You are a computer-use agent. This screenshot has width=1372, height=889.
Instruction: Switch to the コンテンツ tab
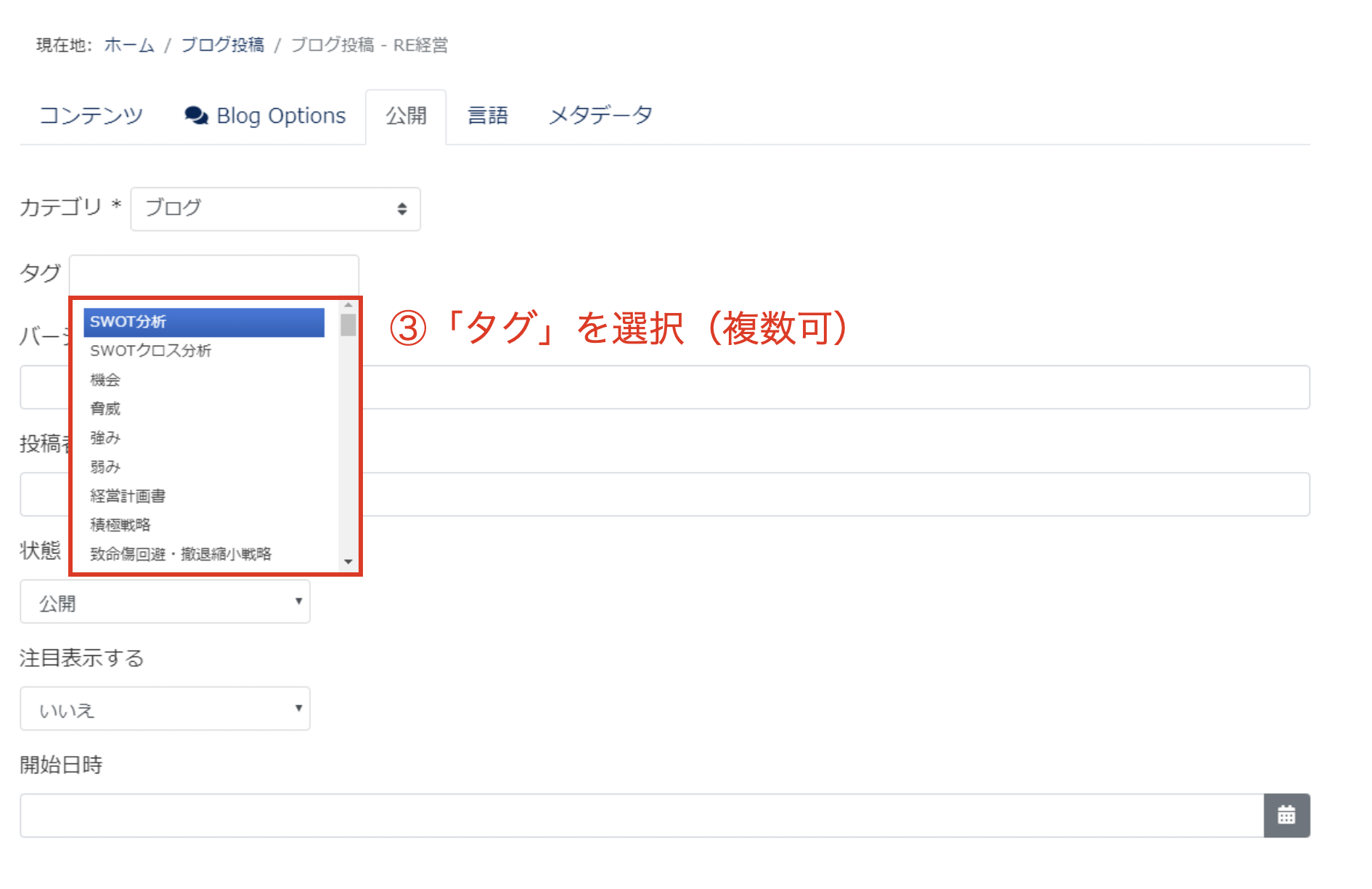(x=91, y=115)
